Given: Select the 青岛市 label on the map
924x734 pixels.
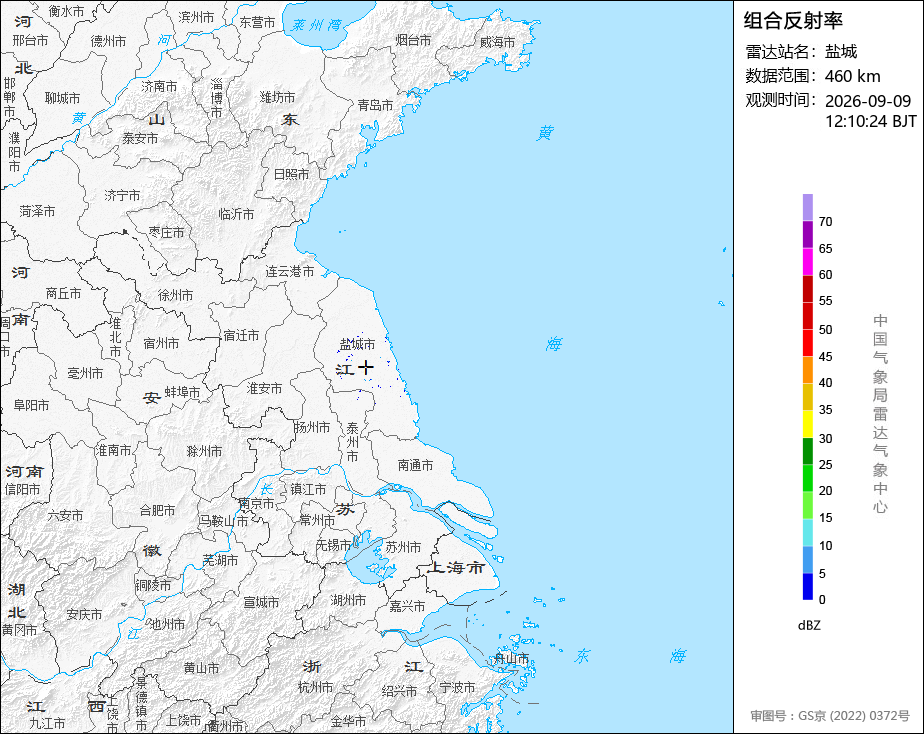Looking at the screenshot, I should [375, 105].
